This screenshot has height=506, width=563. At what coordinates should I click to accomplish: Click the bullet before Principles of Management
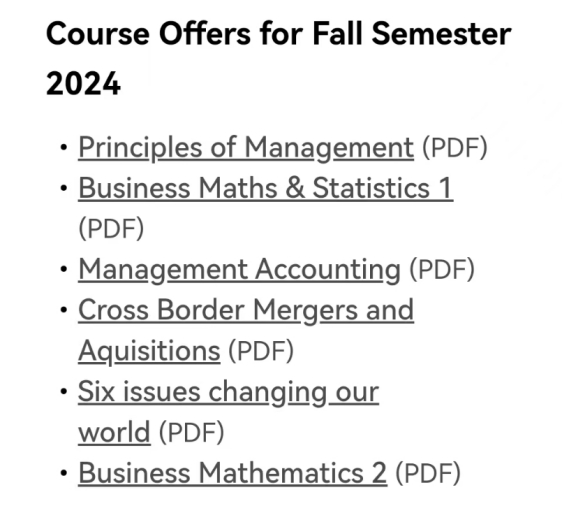tap(64, 147)
